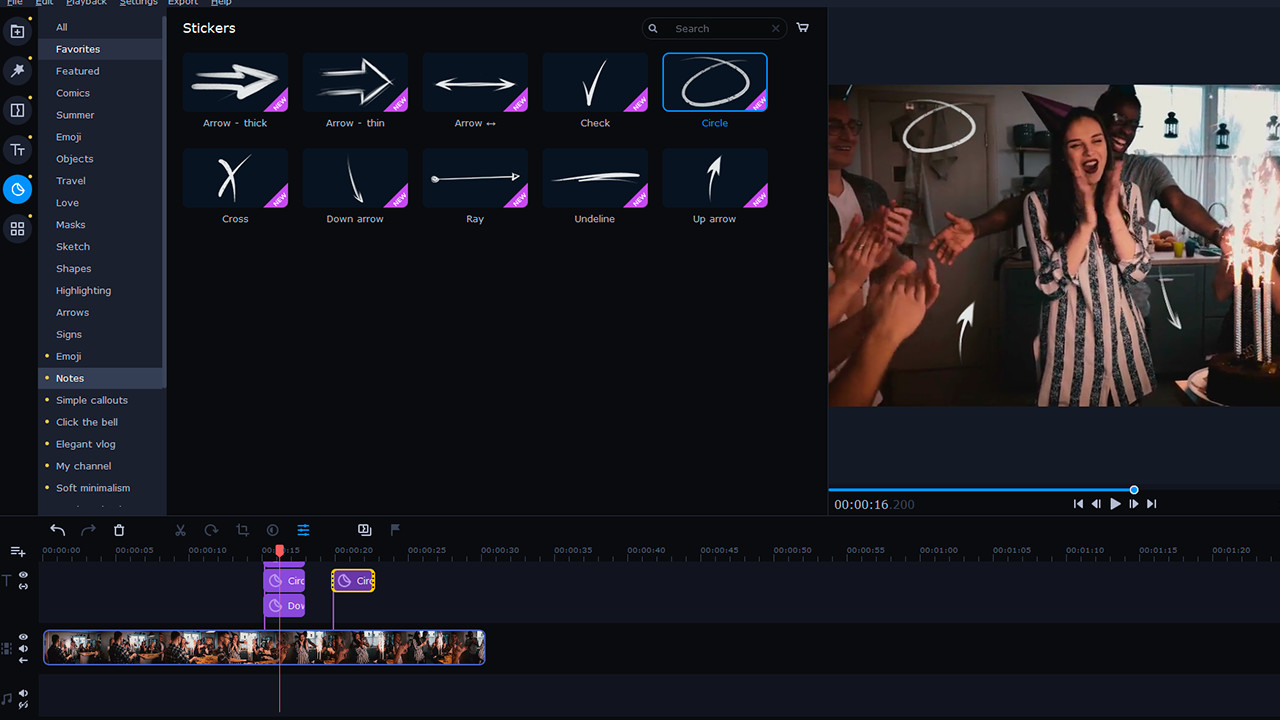This screenshot has width=1280, height=720.
Task: Open the More Tools grid panel
Action: point(16,228)
